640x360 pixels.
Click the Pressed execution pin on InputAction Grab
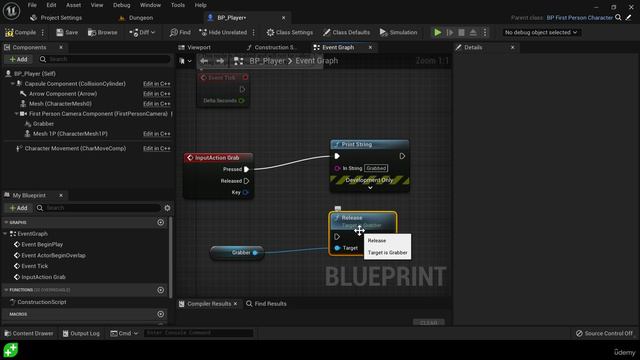[247, 169]
